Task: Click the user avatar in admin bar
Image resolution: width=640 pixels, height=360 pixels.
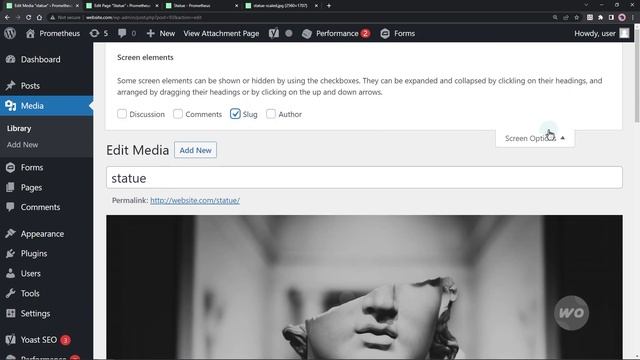Action: point(624,33)
